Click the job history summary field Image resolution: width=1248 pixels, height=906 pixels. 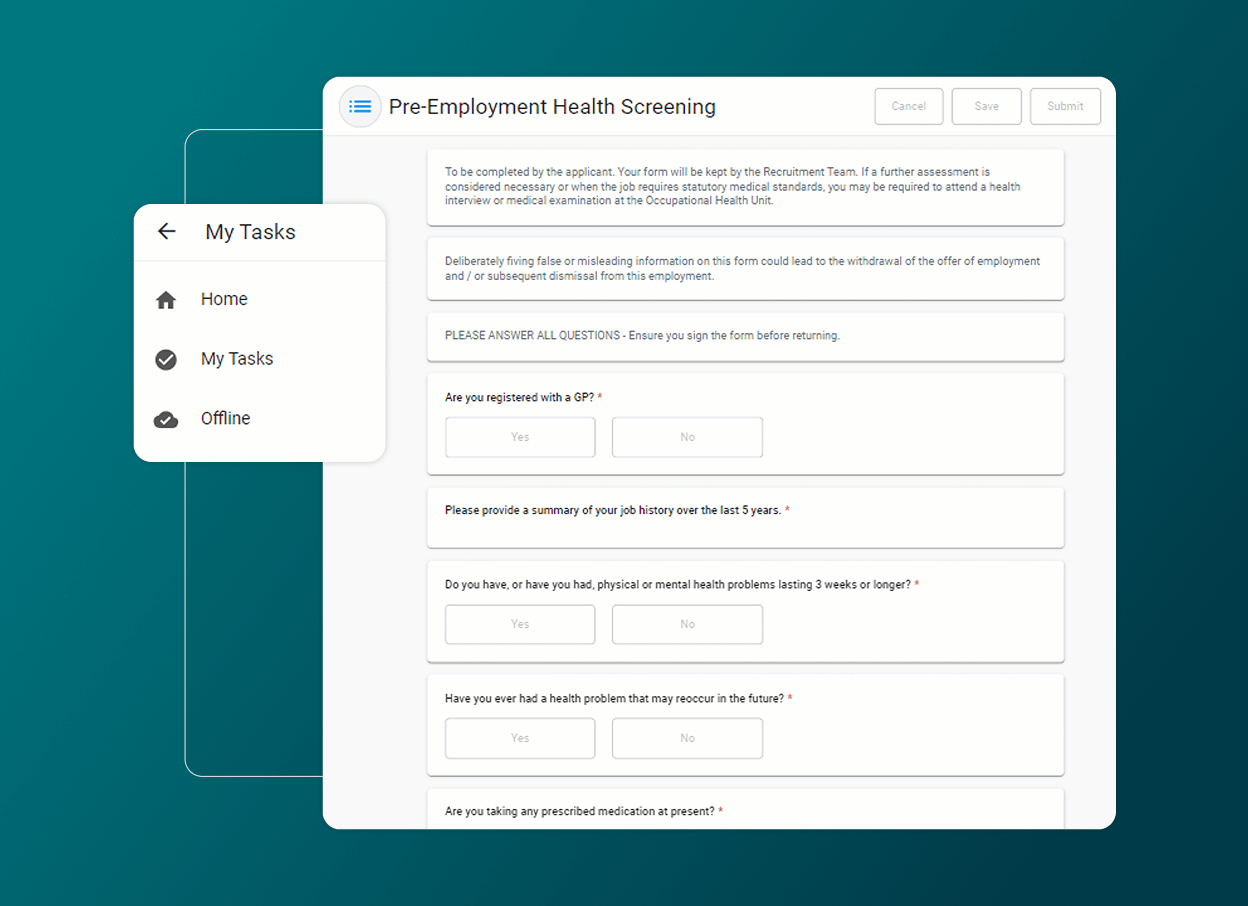click(745, 517)
